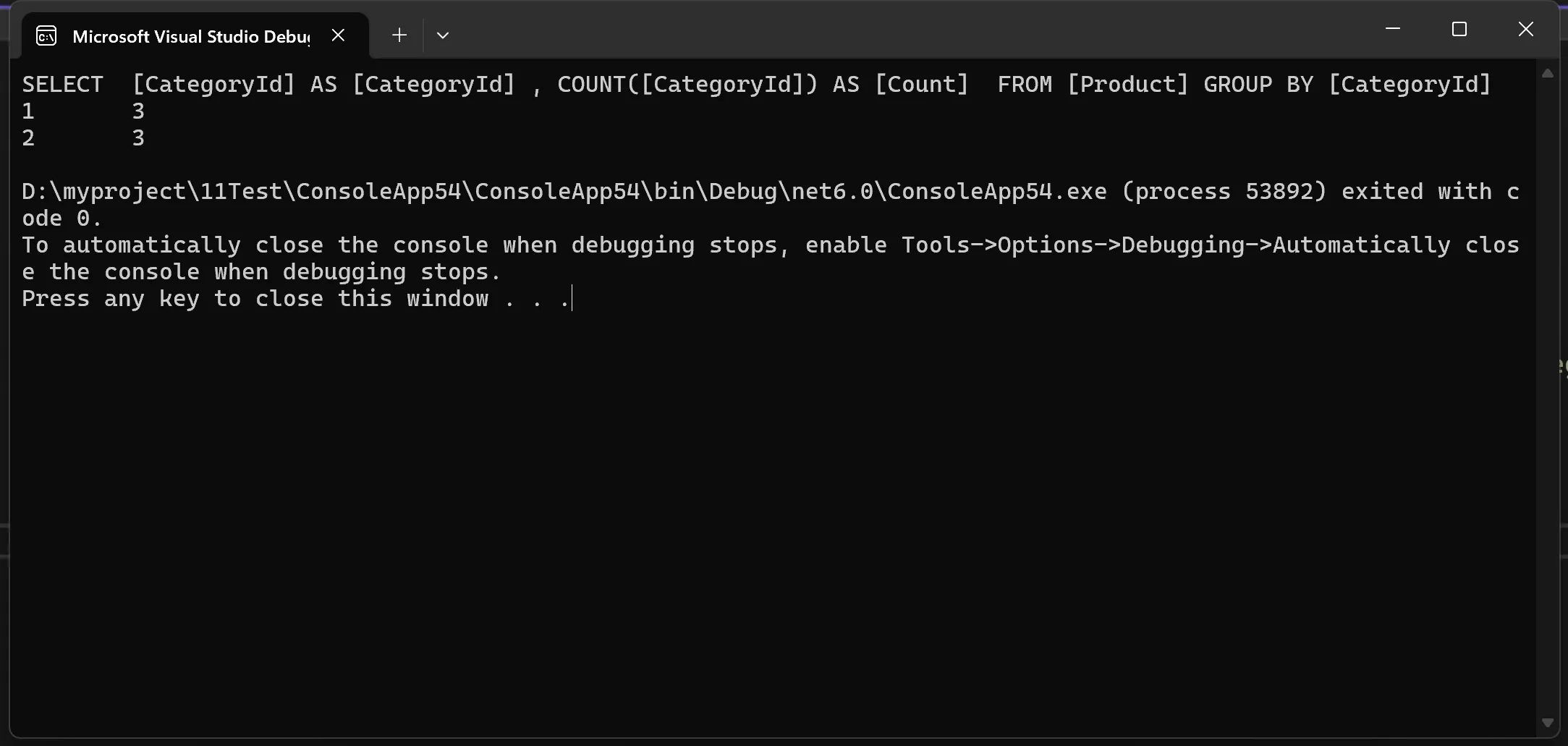Close the terminal window
This screenshot has width=1568, height=746.
point(1526,29)
